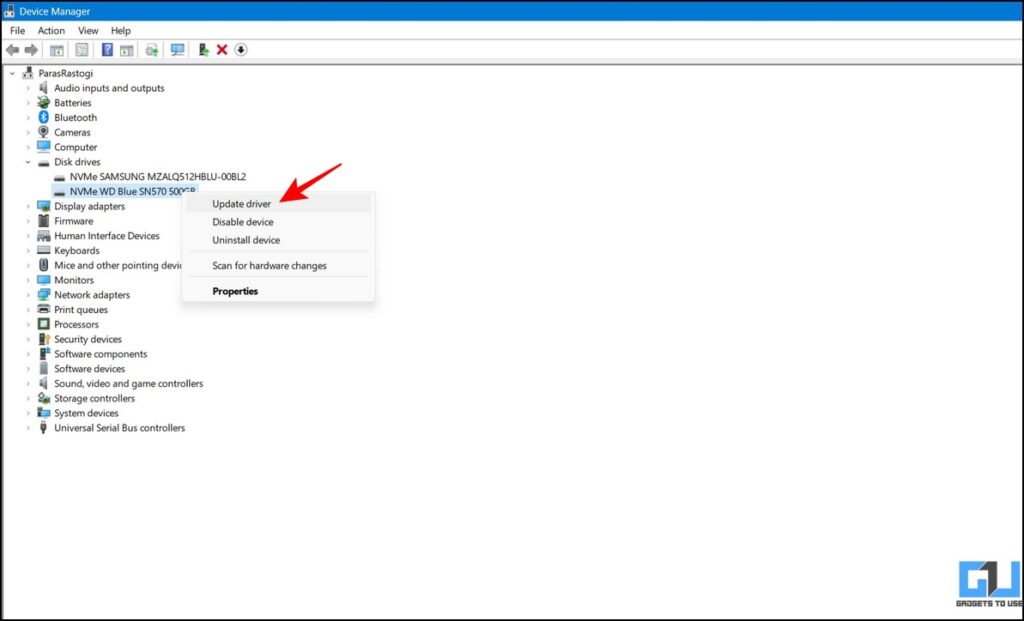Click the Disable device down-arrow toolbar icon
The width and height of the screenshot is (1024, 621).
(240, 49)
